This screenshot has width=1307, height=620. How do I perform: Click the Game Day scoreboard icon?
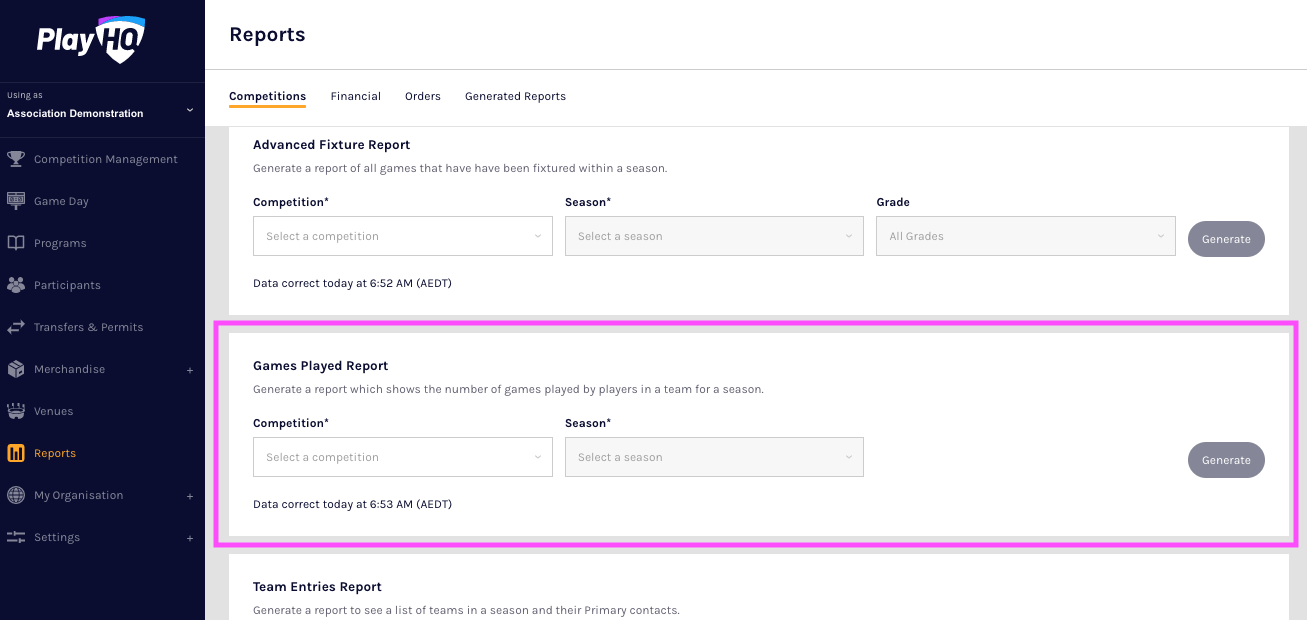16,201
